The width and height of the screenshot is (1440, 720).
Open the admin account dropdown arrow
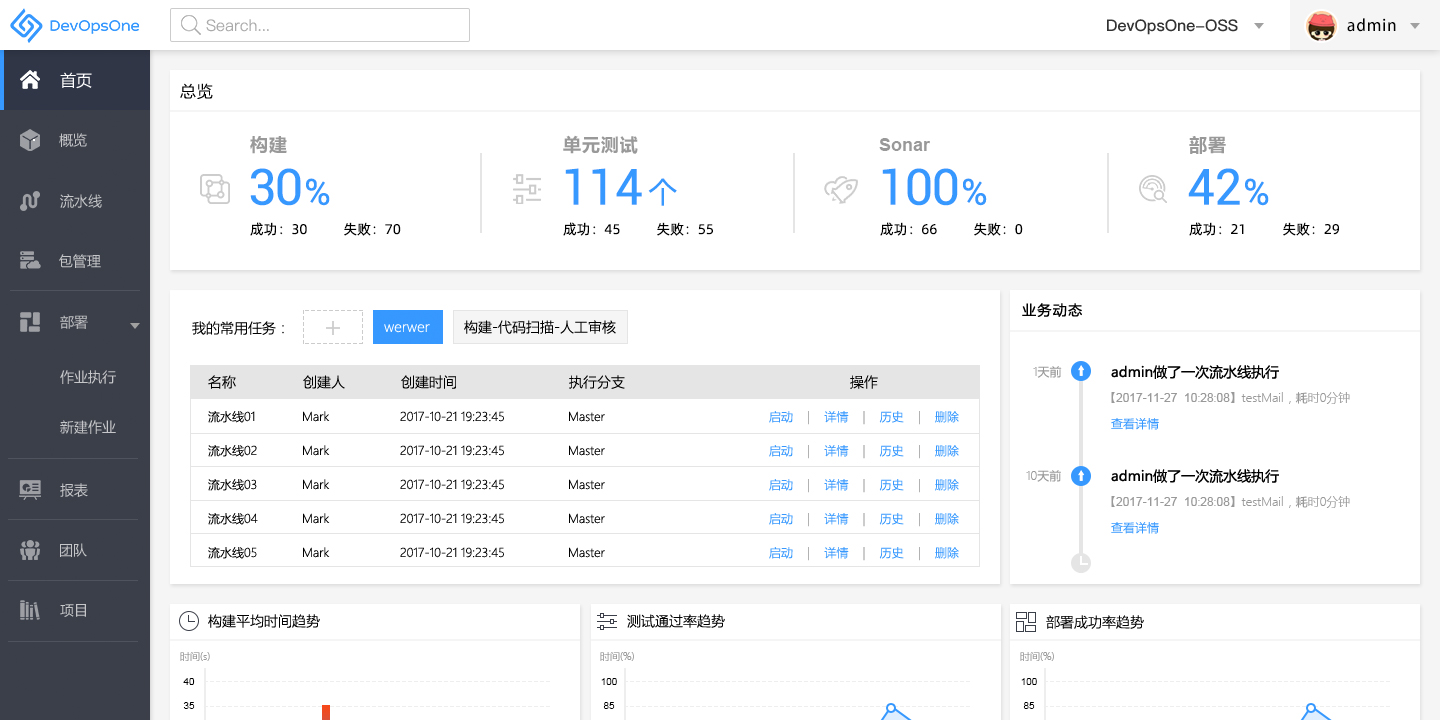pos(1415,26)
